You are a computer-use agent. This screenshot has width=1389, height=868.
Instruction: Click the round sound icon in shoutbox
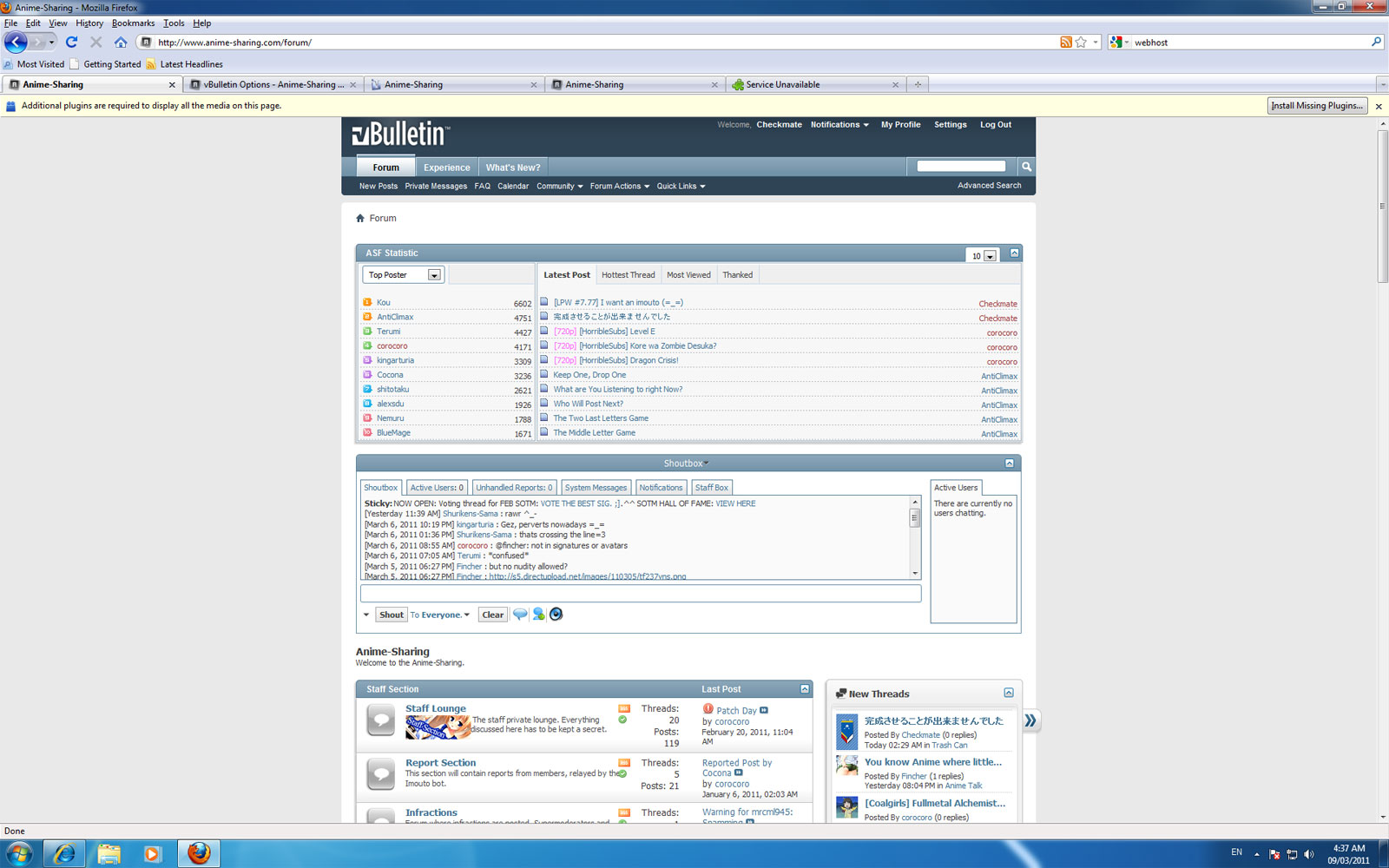(556, 614)
